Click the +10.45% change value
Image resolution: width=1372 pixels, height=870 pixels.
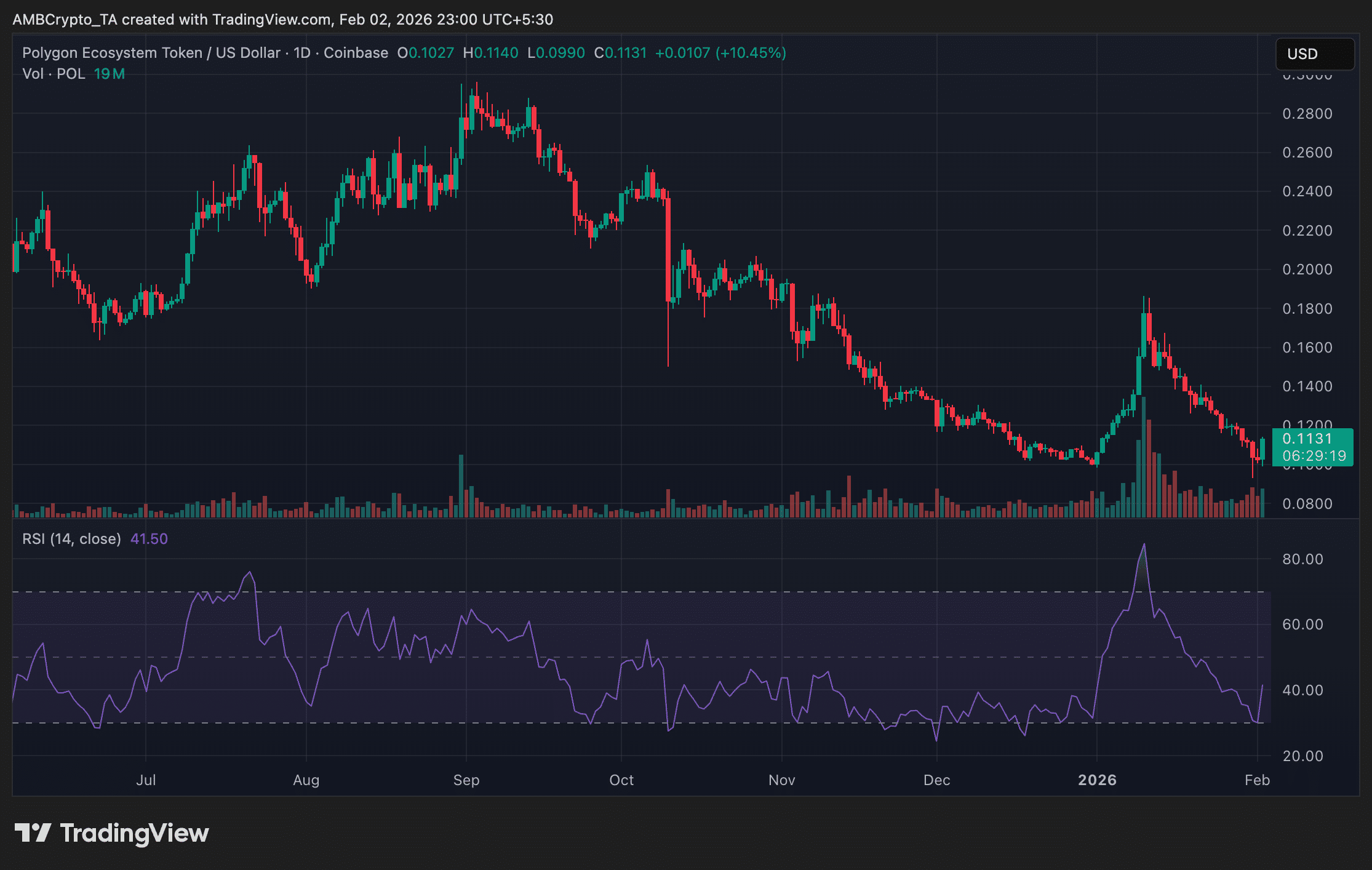[x=751, y=53]
